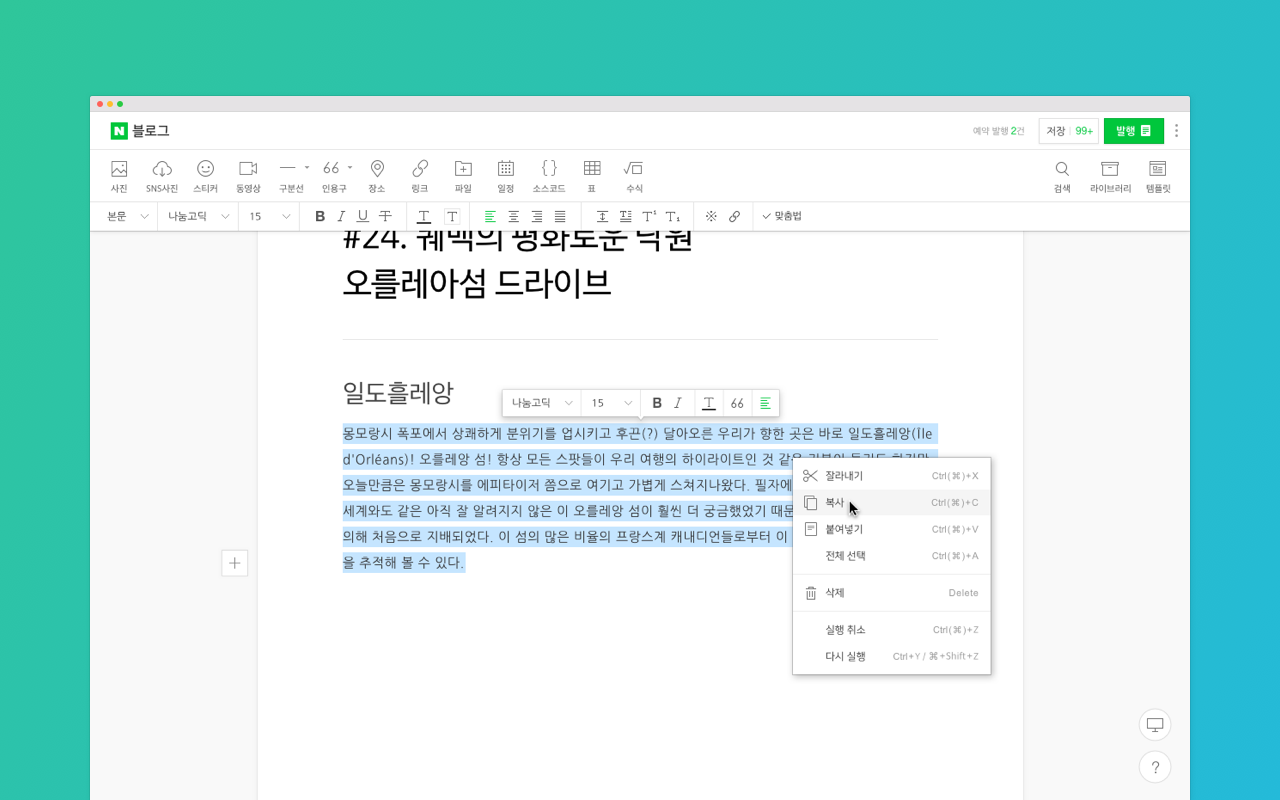Apply subscript formatting
This screenshot has height=800, width=1280.
(x=673, y=216)
